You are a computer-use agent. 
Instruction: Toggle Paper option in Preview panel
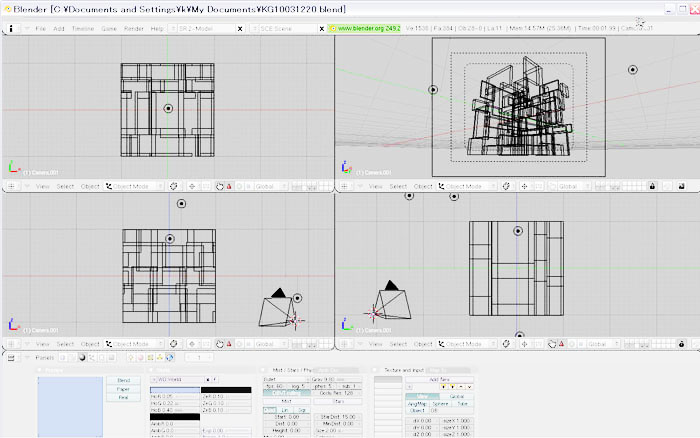[124, 389]
